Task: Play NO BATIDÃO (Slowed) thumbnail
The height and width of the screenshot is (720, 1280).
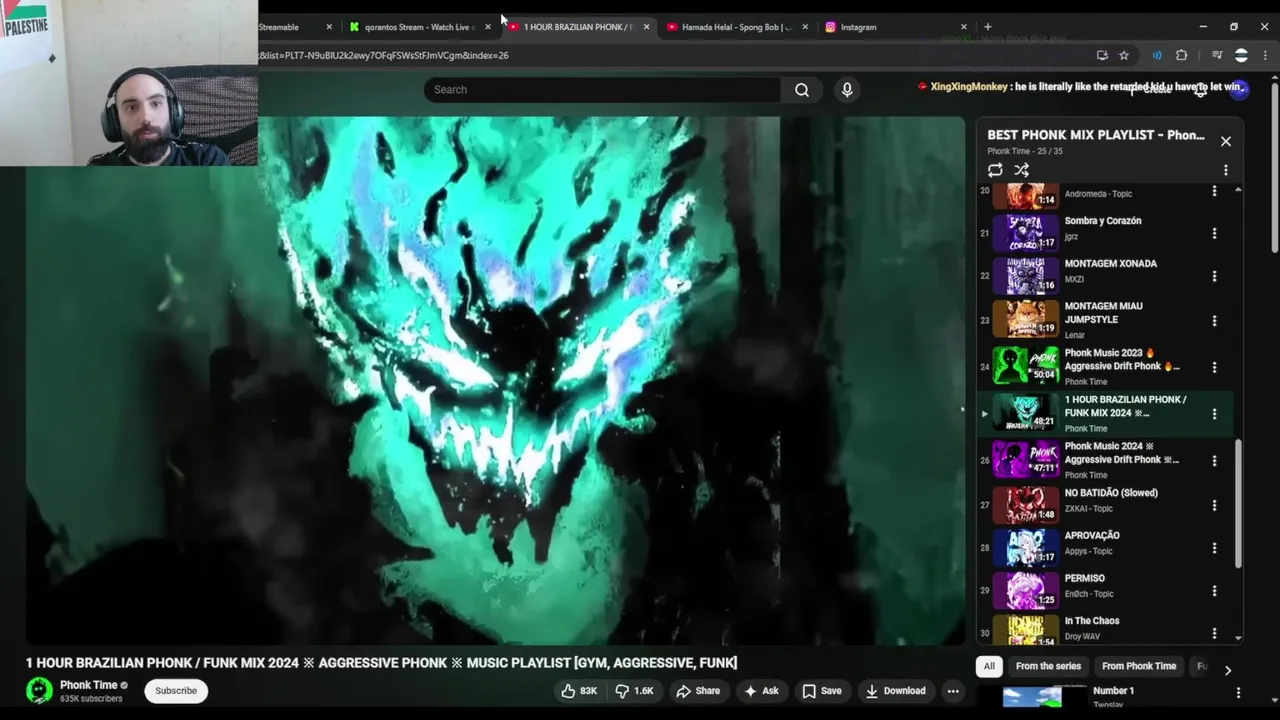Action: point(1026,504)
